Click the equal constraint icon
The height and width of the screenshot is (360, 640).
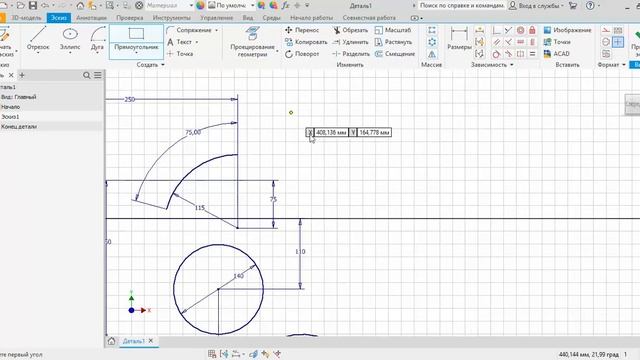532,54
